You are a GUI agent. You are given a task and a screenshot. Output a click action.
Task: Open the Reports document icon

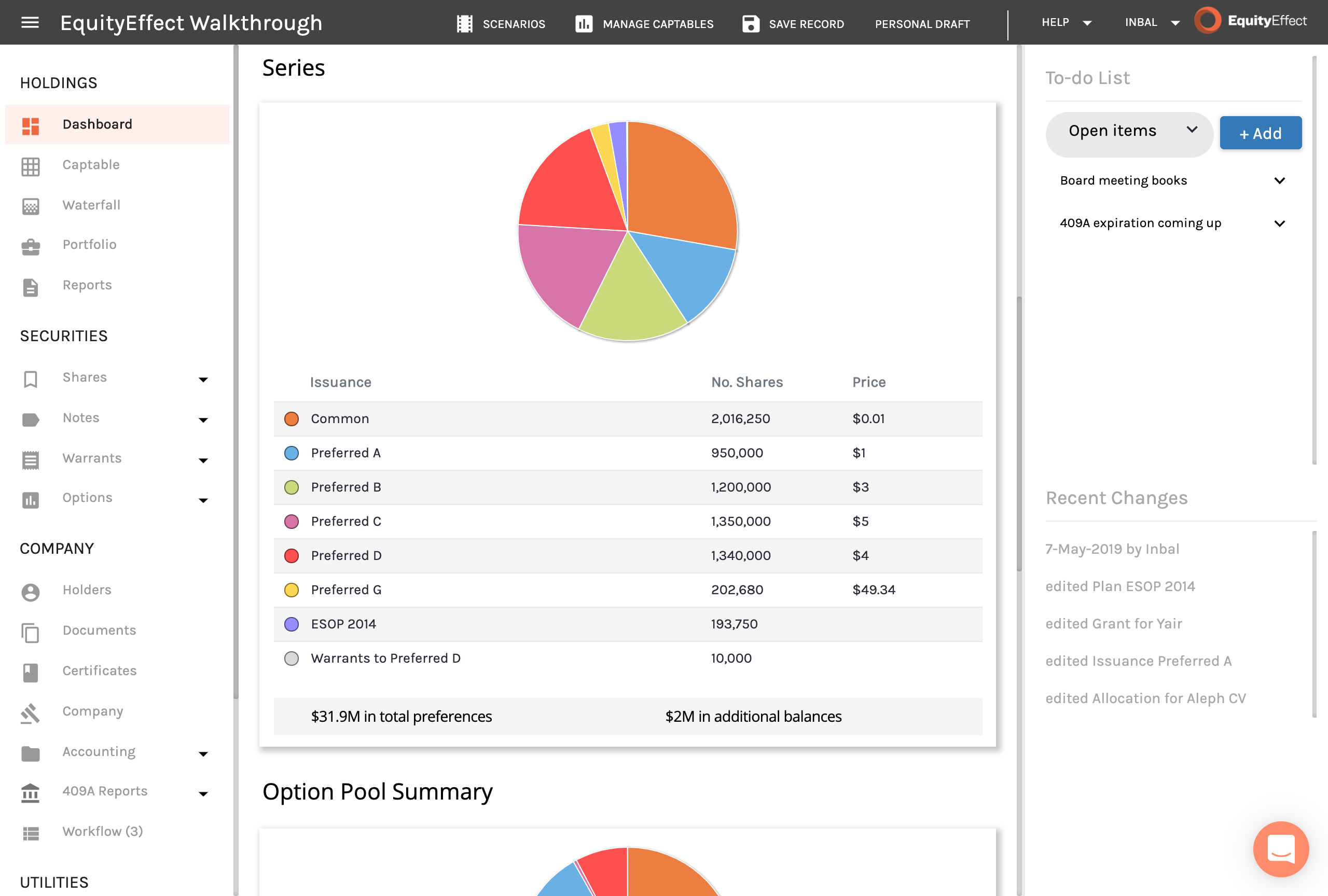coord(30,287)
